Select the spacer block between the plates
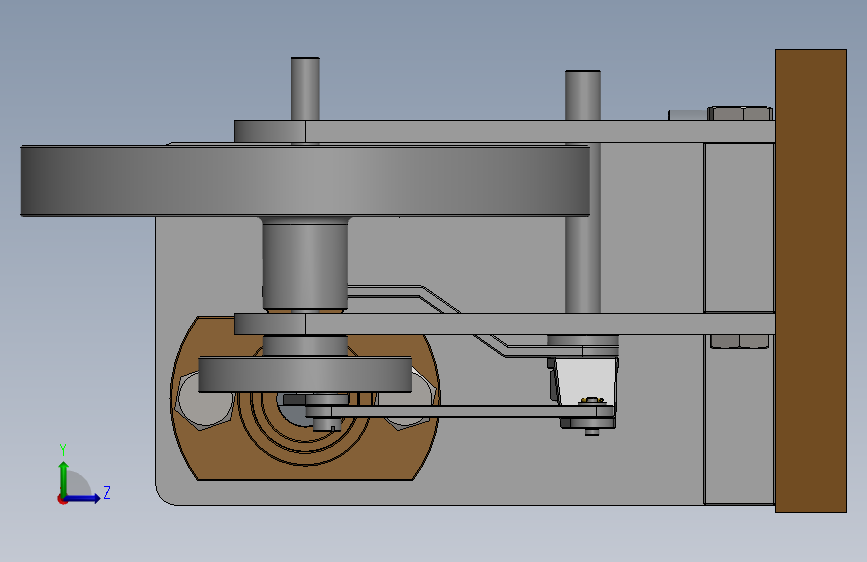The image size is (867, 562). pyautogui.click(x=739, y=227)
